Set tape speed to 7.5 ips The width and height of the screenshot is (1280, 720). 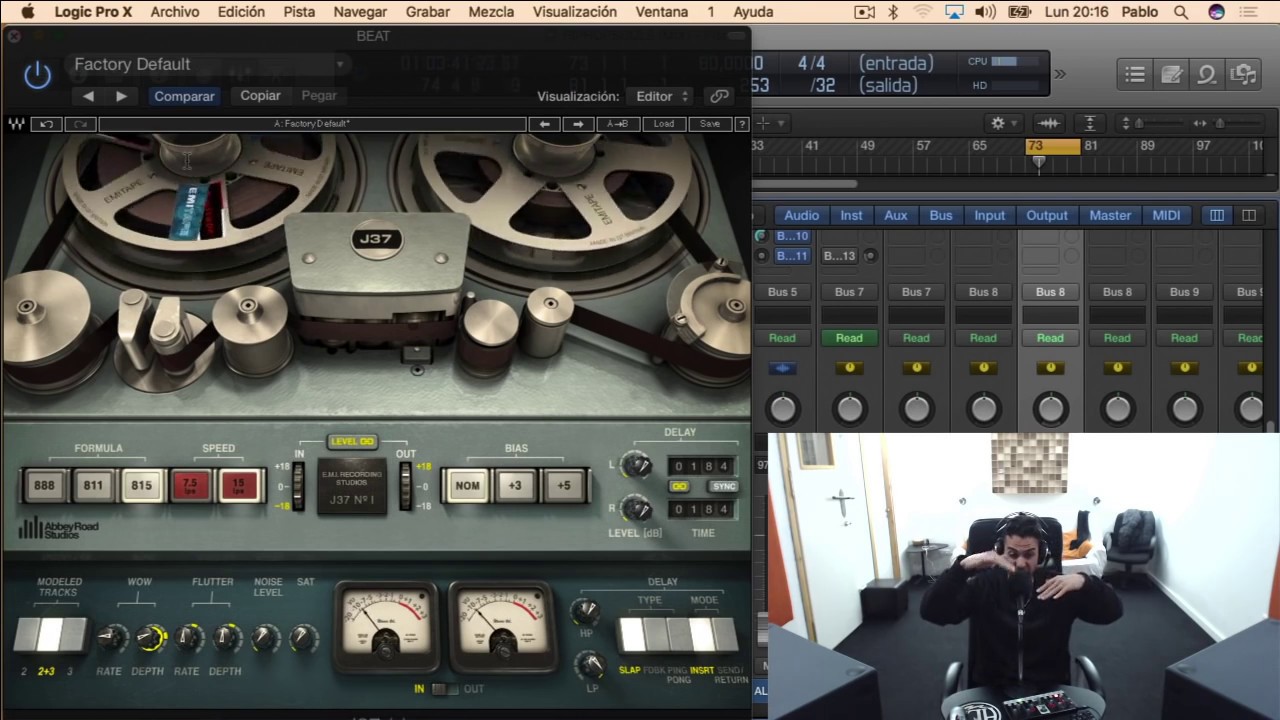[x=190, y=486]
